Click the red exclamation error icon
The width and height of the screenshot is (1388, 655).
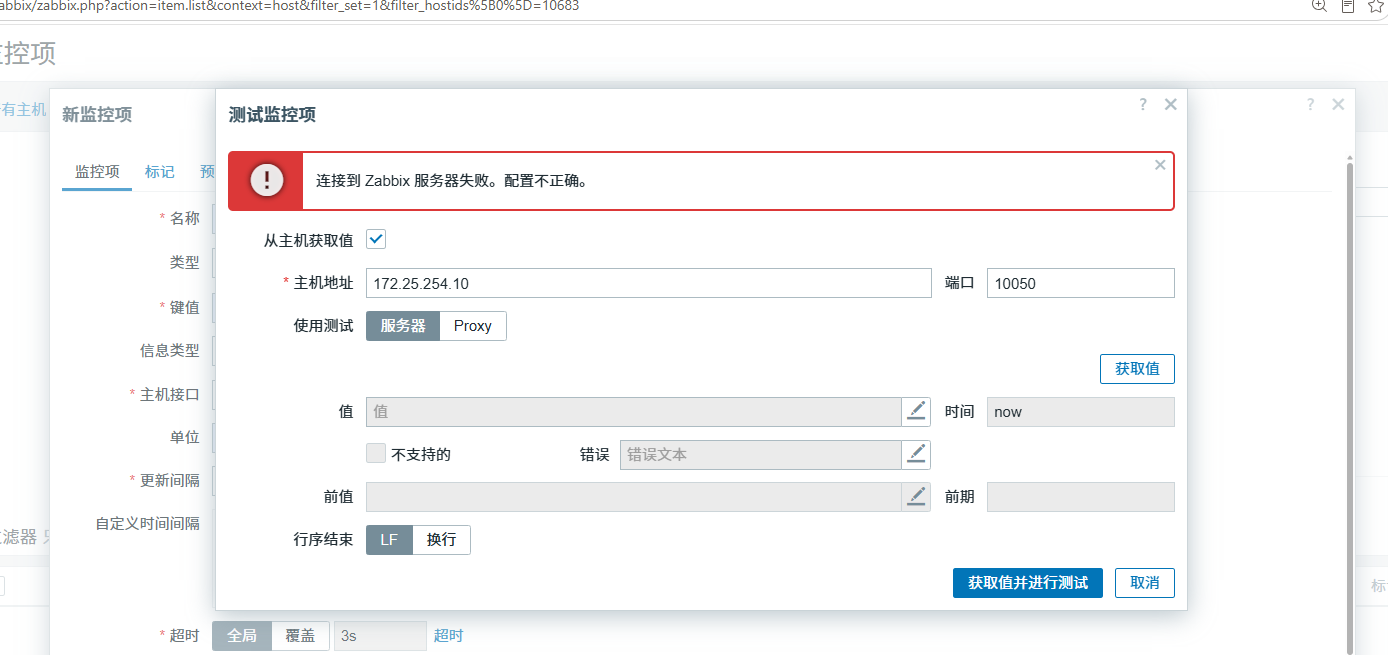click(x=266, y=181)
